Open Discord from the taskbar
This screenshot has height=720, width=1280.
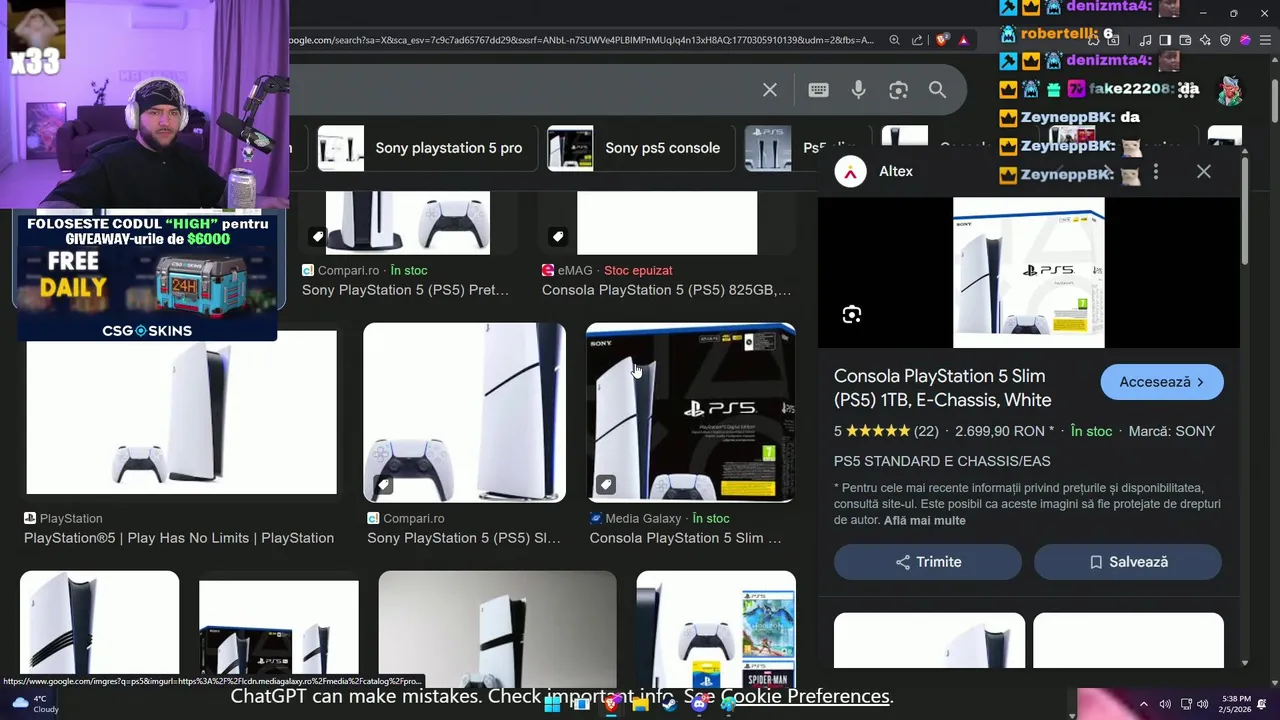tap(699, 704)
